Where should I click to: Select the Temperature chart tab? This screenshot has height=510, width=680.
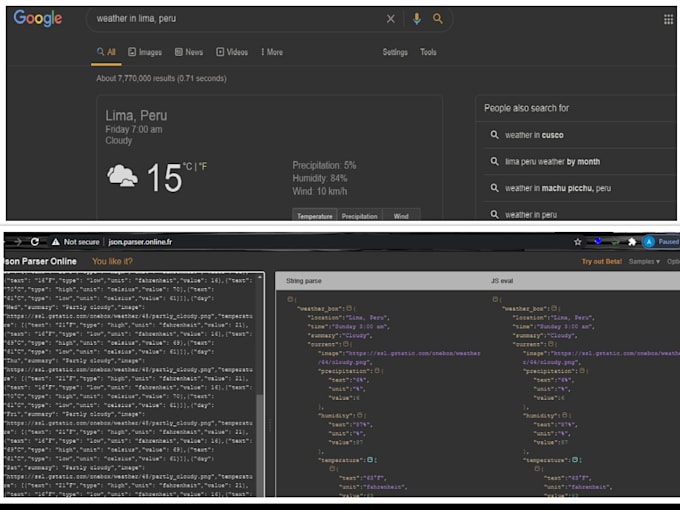(315, 216)
